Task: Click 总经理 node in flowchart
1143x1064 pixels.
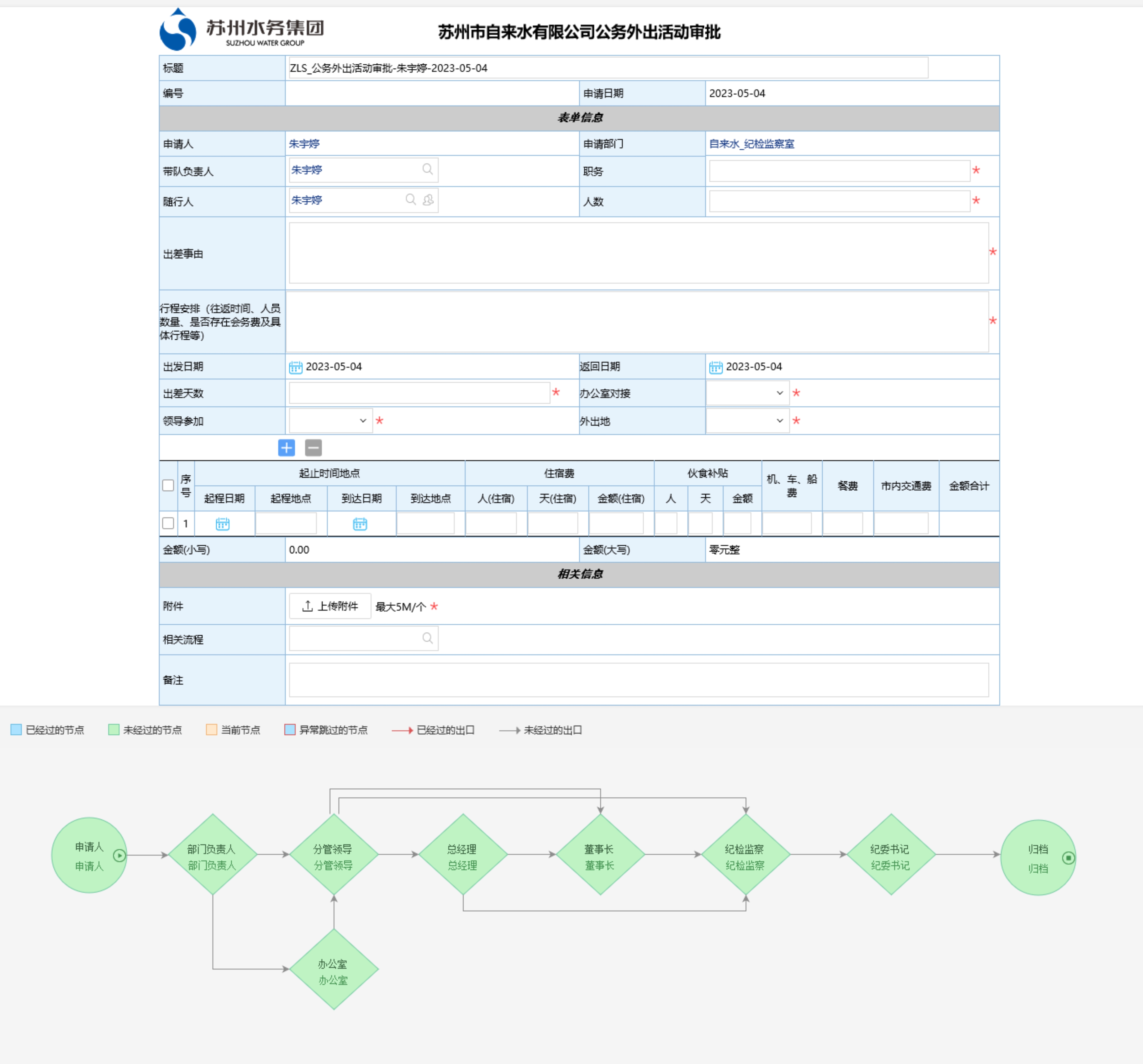Action: pos(463,855)
